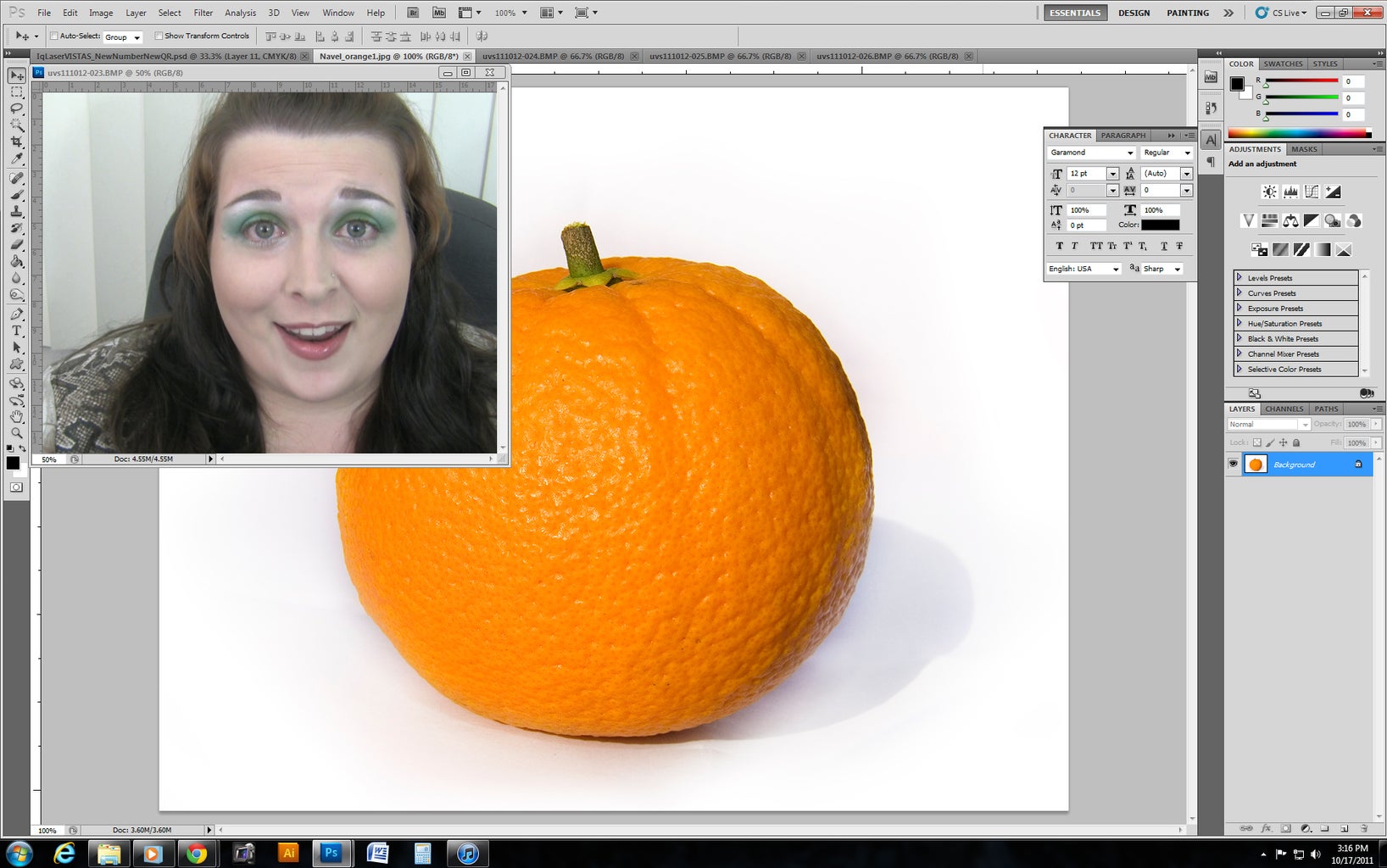Hide the Background layer visibility eye
Image resolution: width=1387 pixels, height=868 pixels.
point(1233,464)
